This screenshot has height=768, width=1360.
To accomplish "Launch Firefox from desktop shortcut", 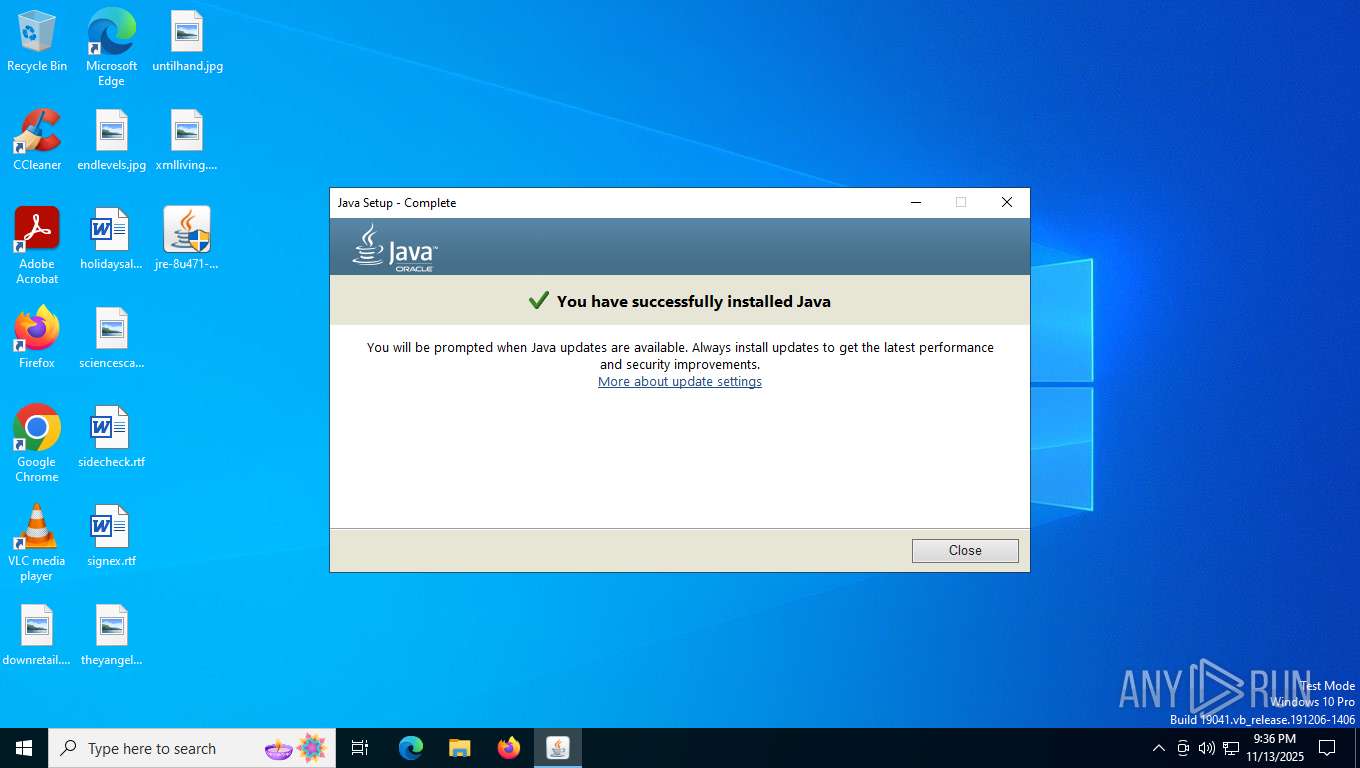I will point(37,338).
